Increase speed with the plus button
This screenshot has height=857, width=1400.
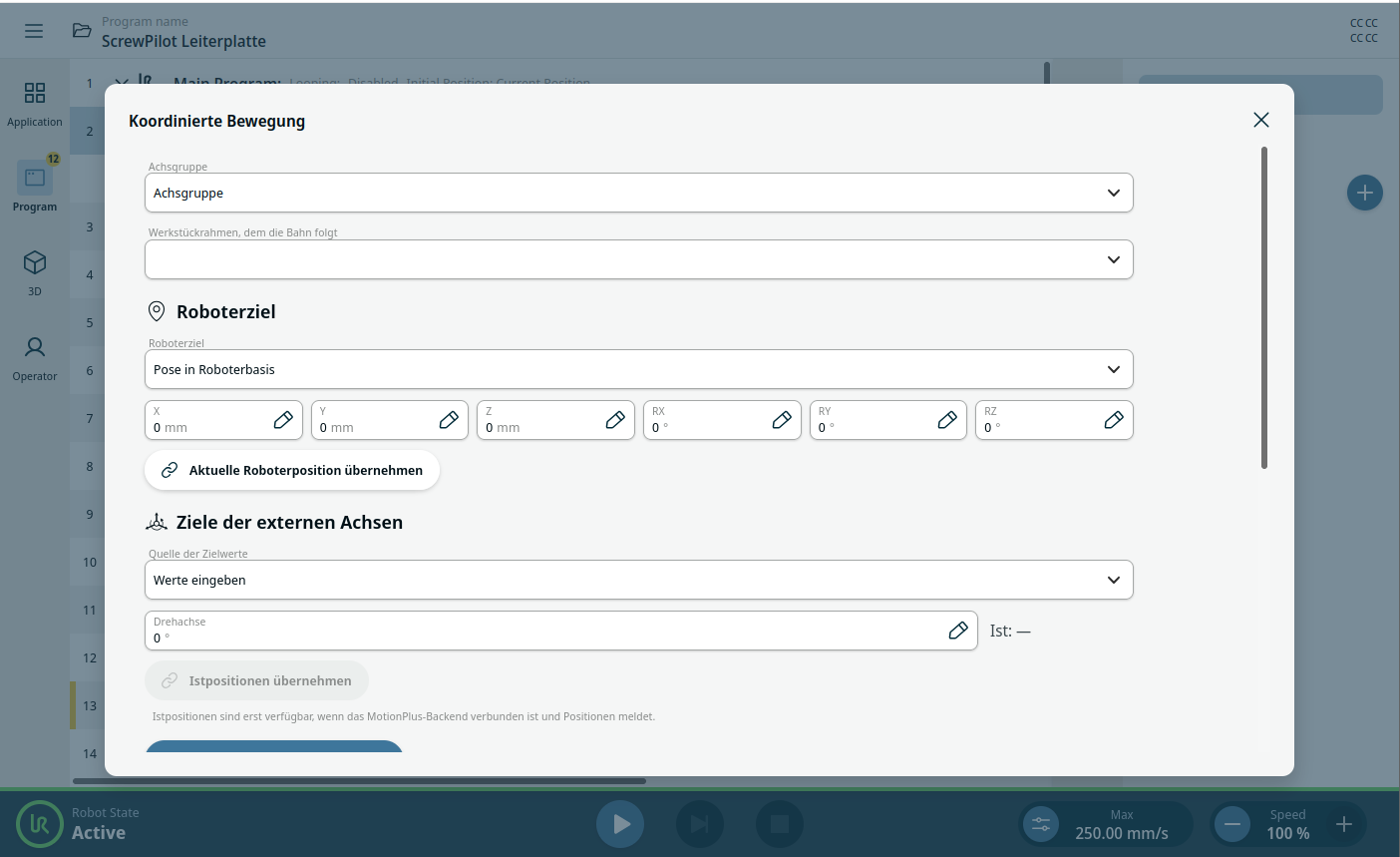point(1344,824)
